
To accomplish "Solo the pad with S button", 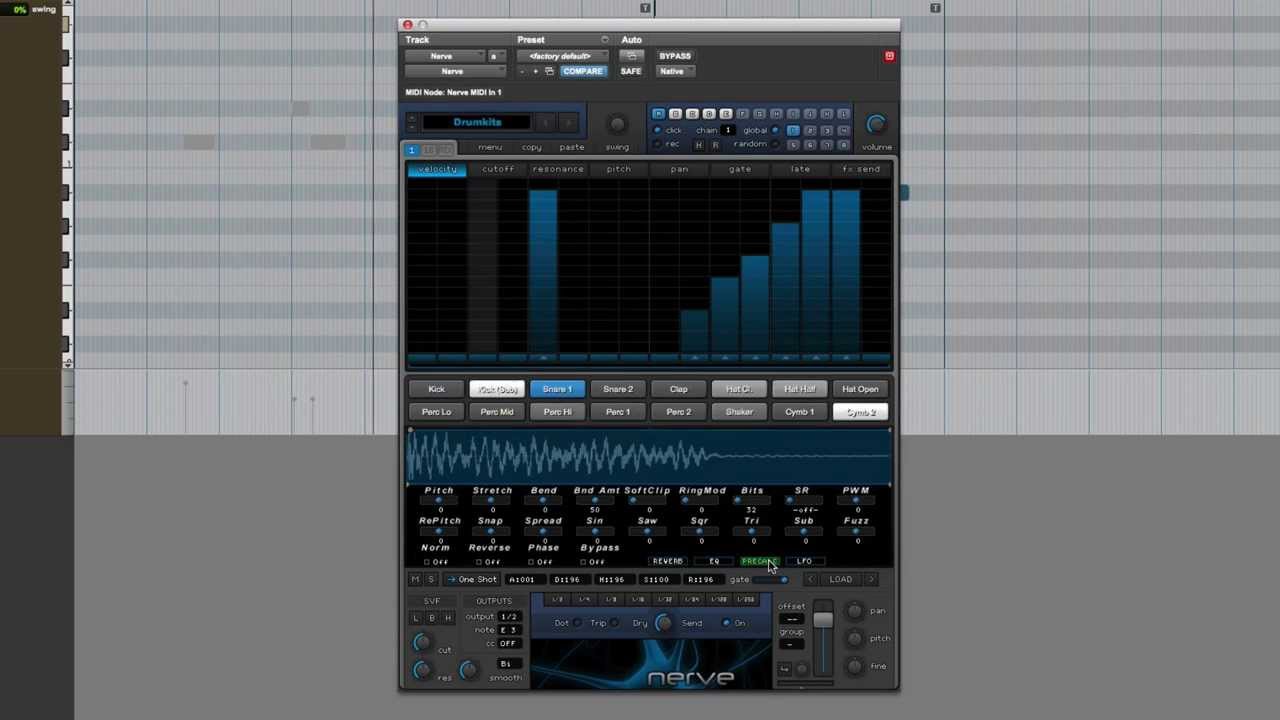I will (x=431, y=580).
